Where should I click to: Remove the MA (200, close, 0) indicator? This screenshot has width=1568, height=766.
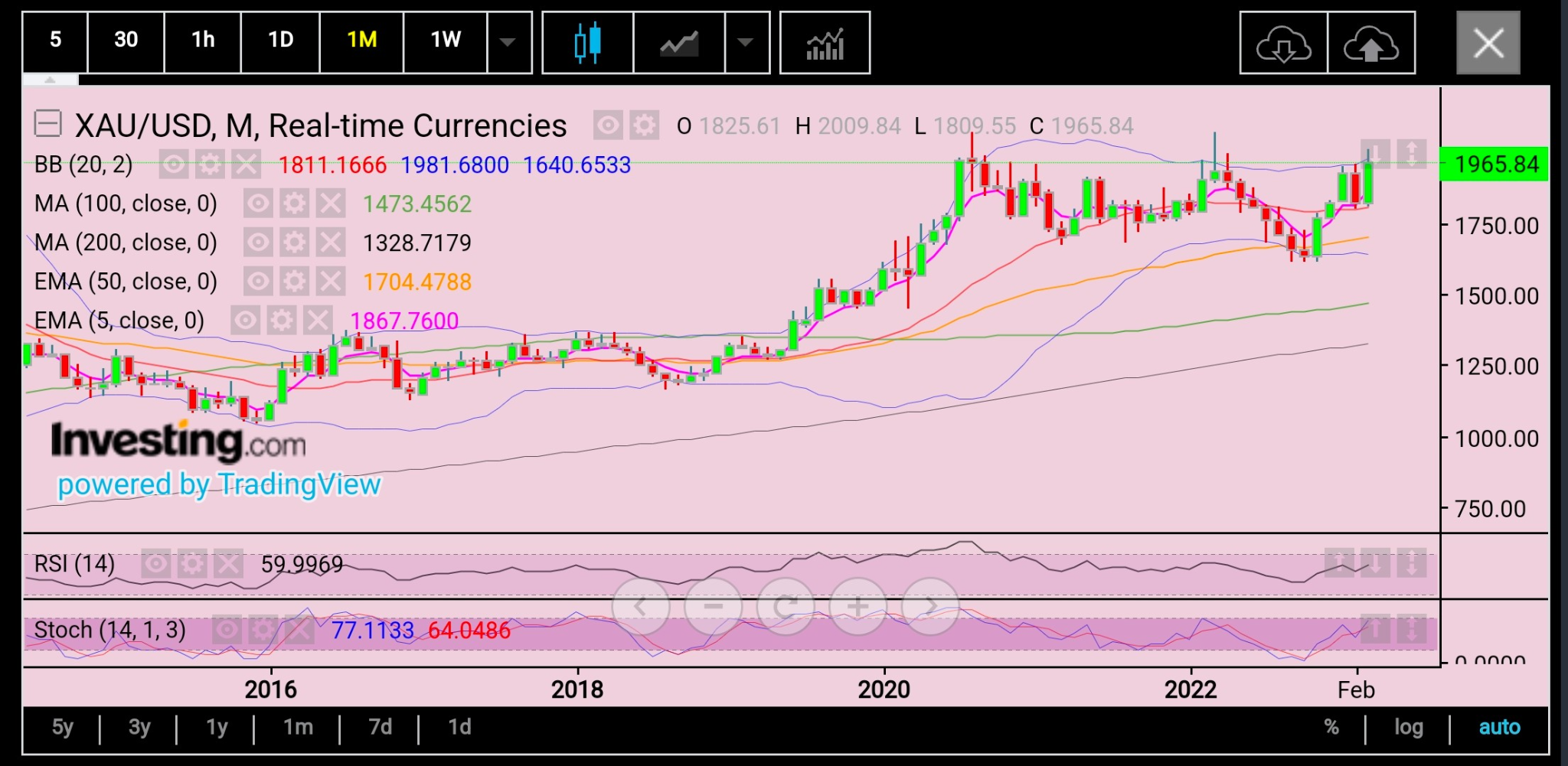tap(331, 243)
